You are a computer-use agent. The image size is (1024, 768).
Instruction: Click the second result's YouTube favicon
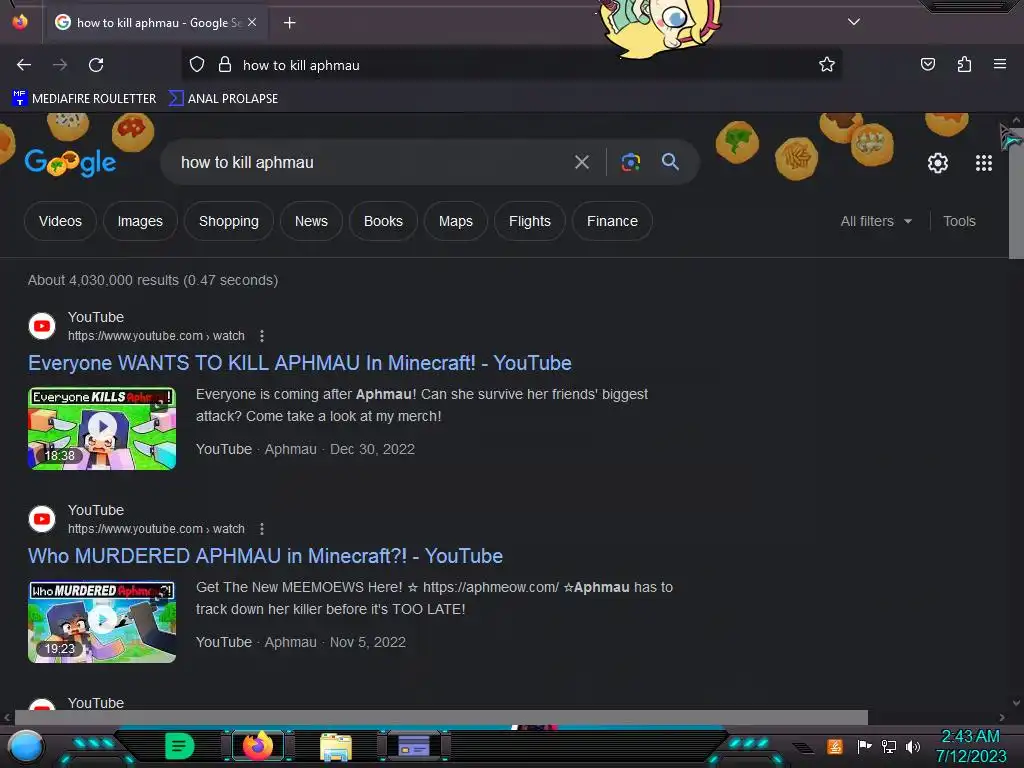[42, 519]
